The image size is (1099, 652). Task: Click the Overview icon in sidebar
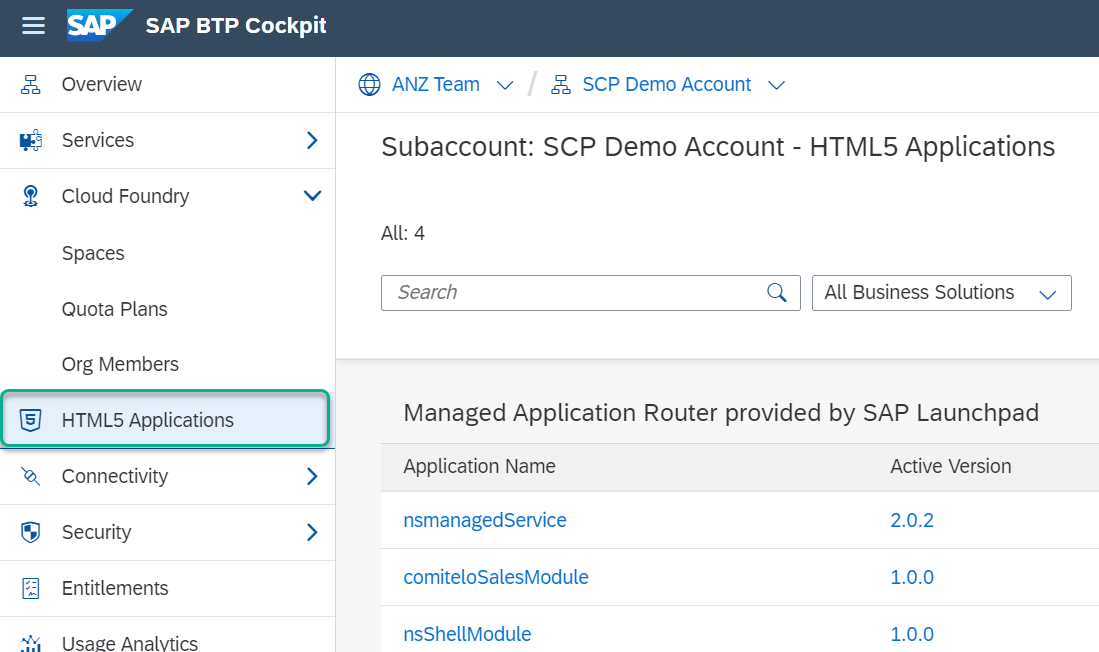[30, 84]
